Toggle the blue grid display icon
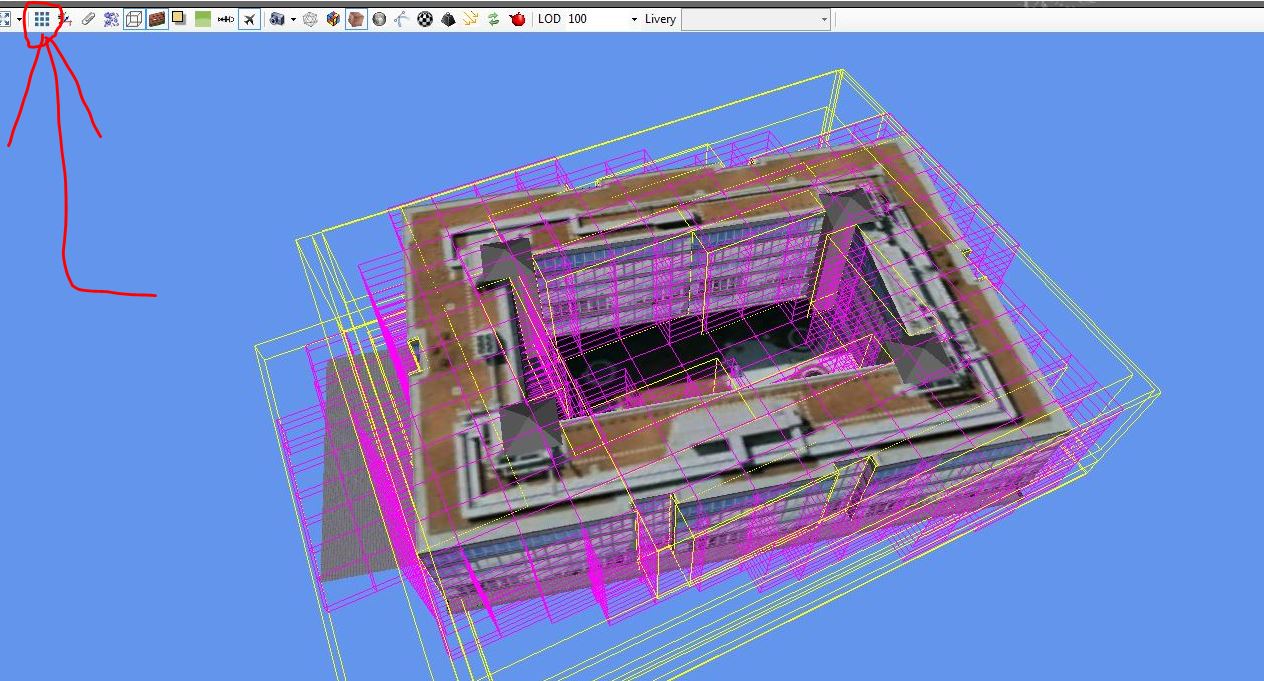This screenshot has width=1264, height=681. tap(42, 19)
